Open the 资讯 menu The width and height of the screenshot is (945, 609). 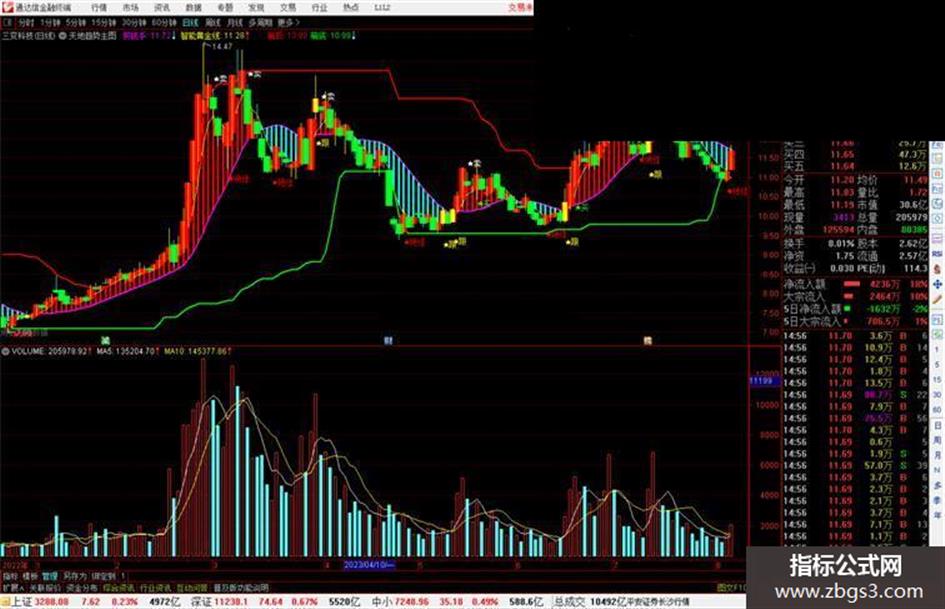tap(162, 8)
